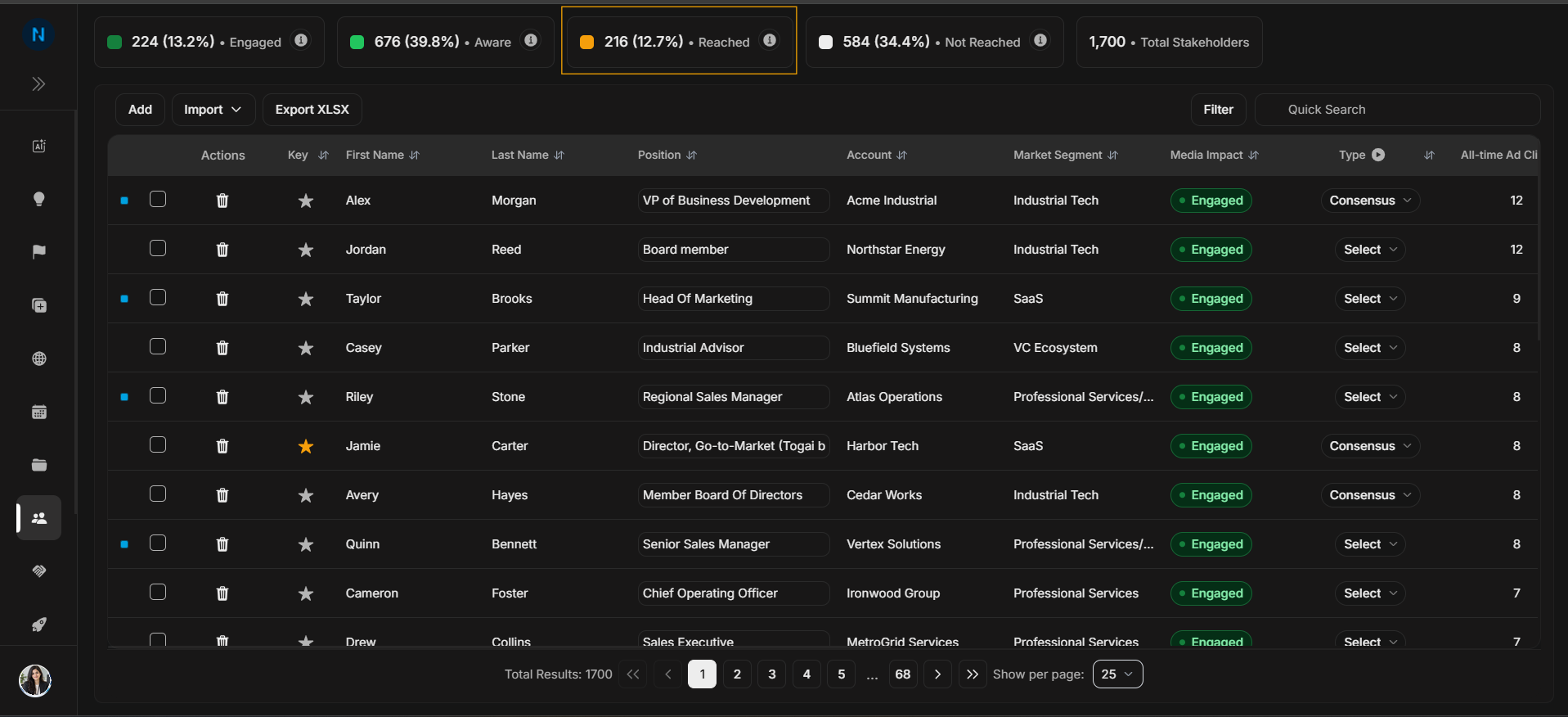Mark Taylor Brooks as key with star
The width and height of the screenshot is (1568, 717).
[306, 299]
